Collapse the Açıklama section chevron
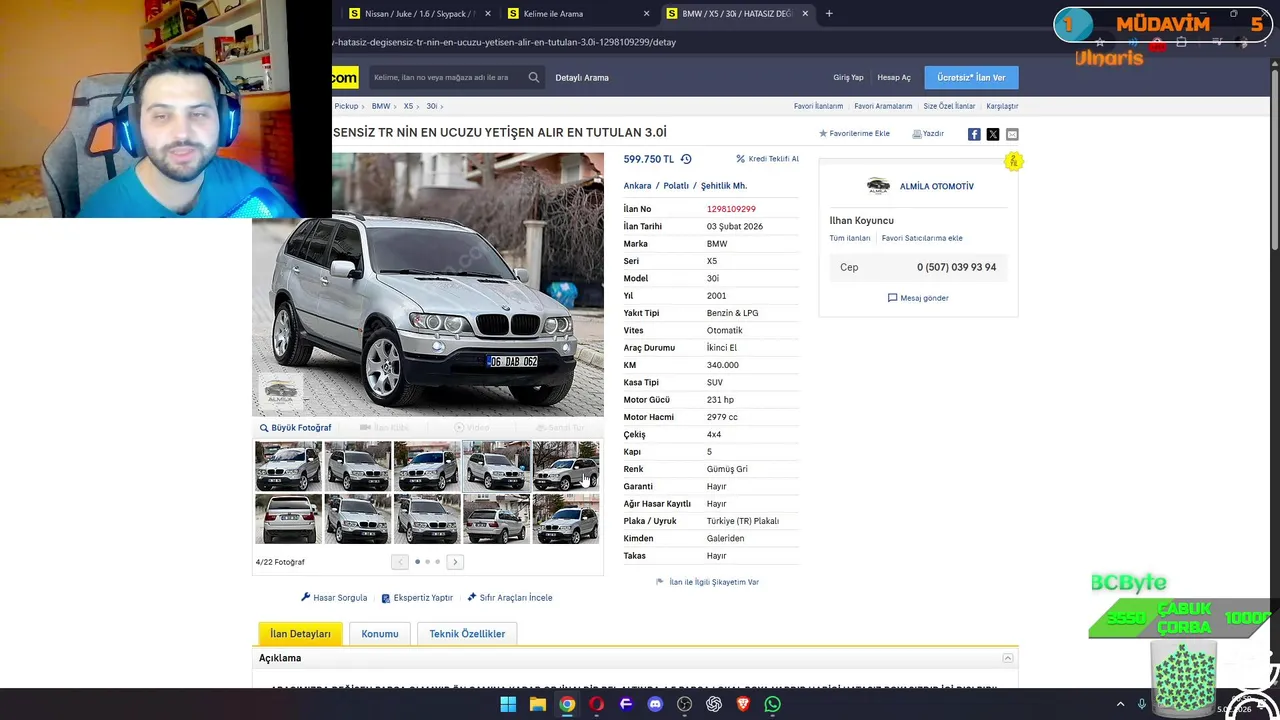 point(1008,658)
